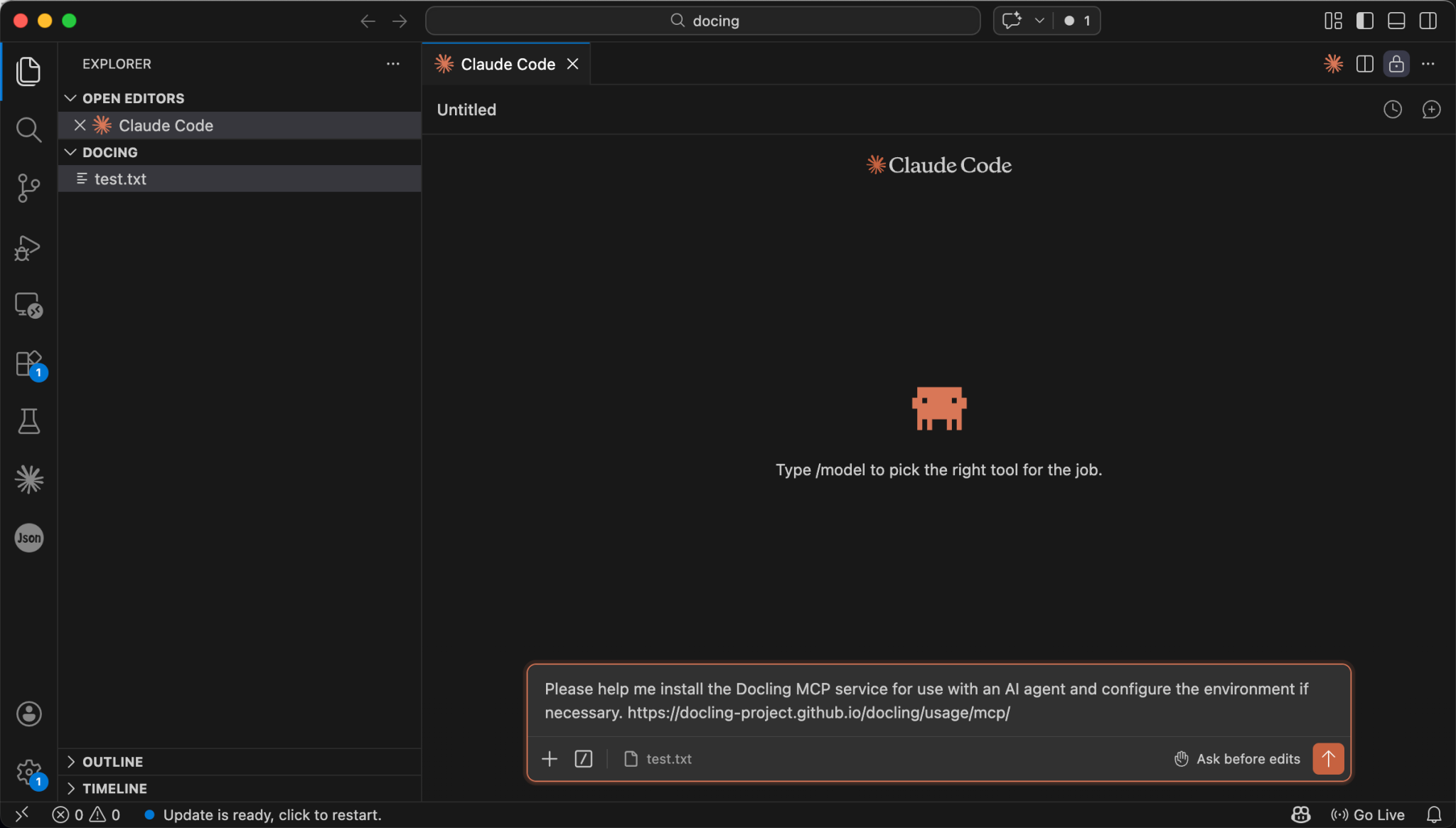Viewport: 1456px width, 828px height.
Task: Open the Json extension view
Action: [28, 538]
